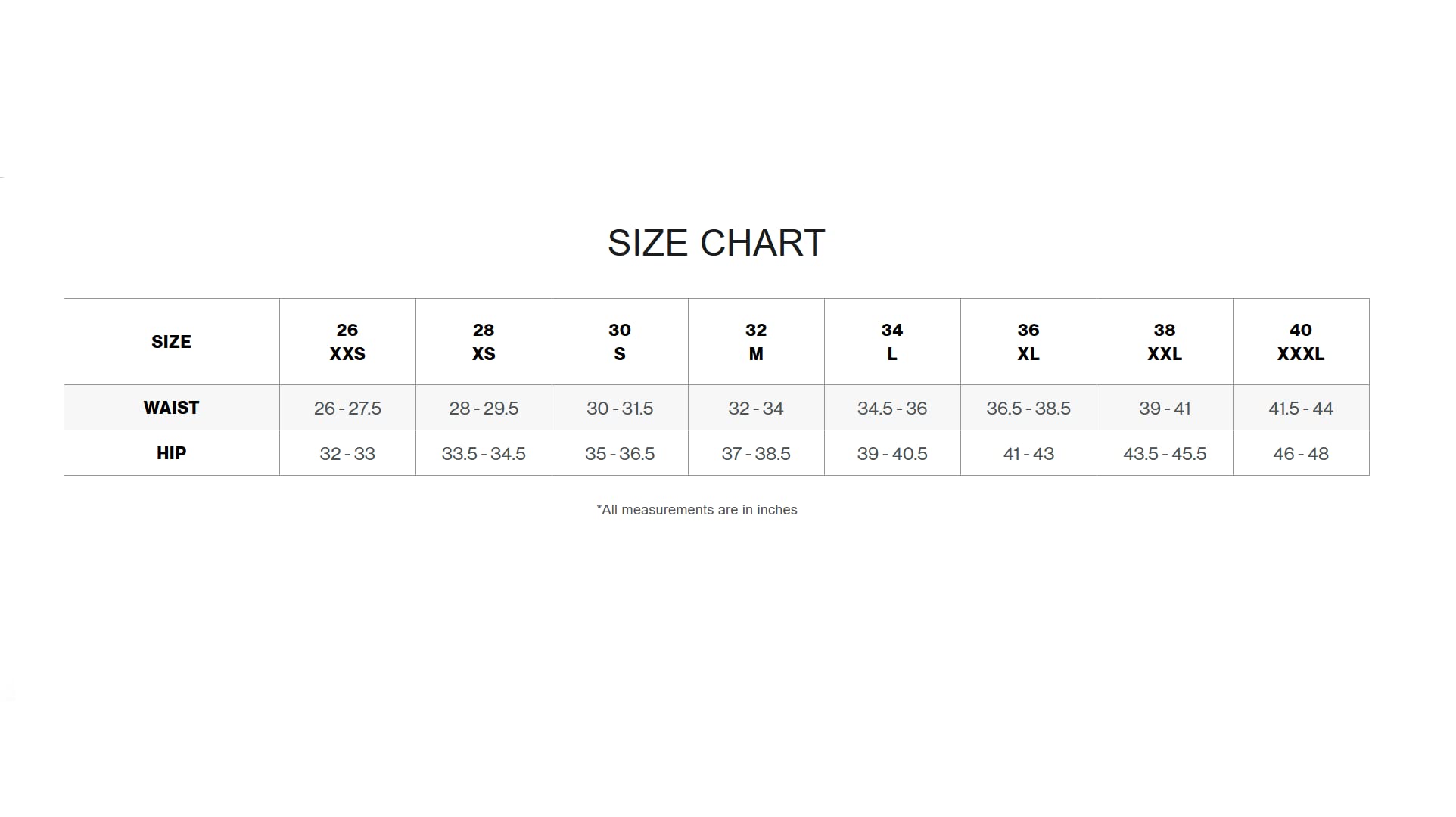The height and width of the screenshot is (817, 1456).
Task: Select the SIZE header cell
Action: pyautogui.click(x=172, y=342)
